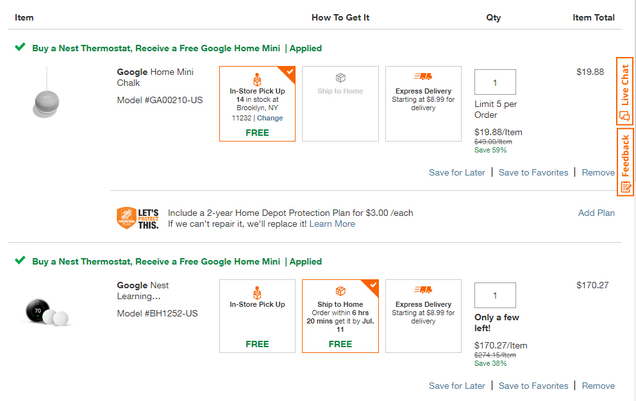Open Google Home Mini Chalk product title

(x=155, y=77)
